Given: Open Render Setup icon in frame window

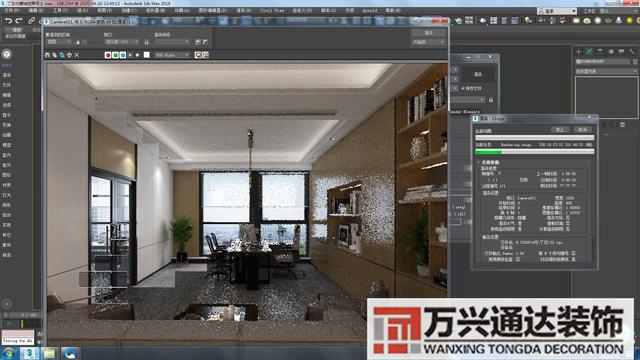Looking at the screenshot, I should 198,42.
